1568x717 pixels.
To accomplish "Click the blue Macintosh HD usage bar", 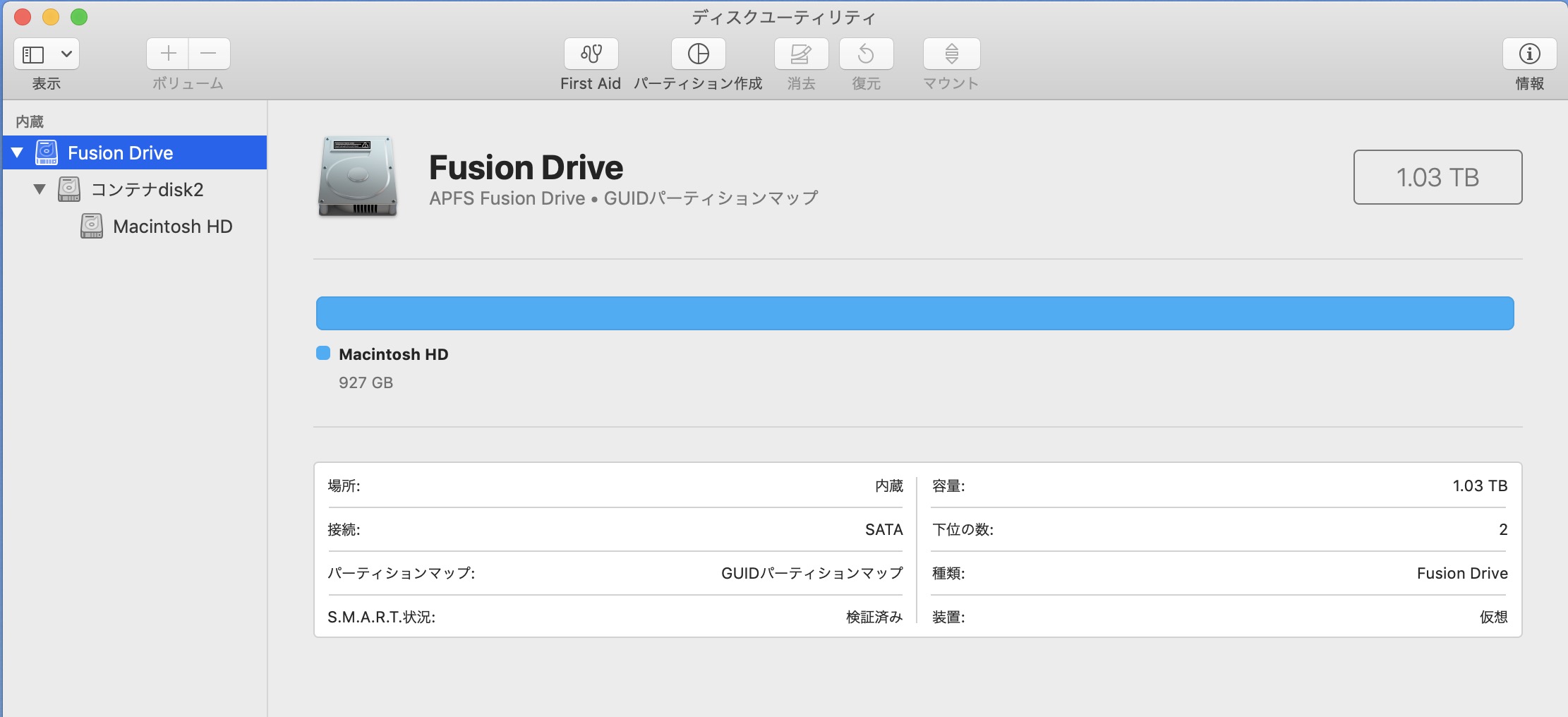I will point(915,313).
